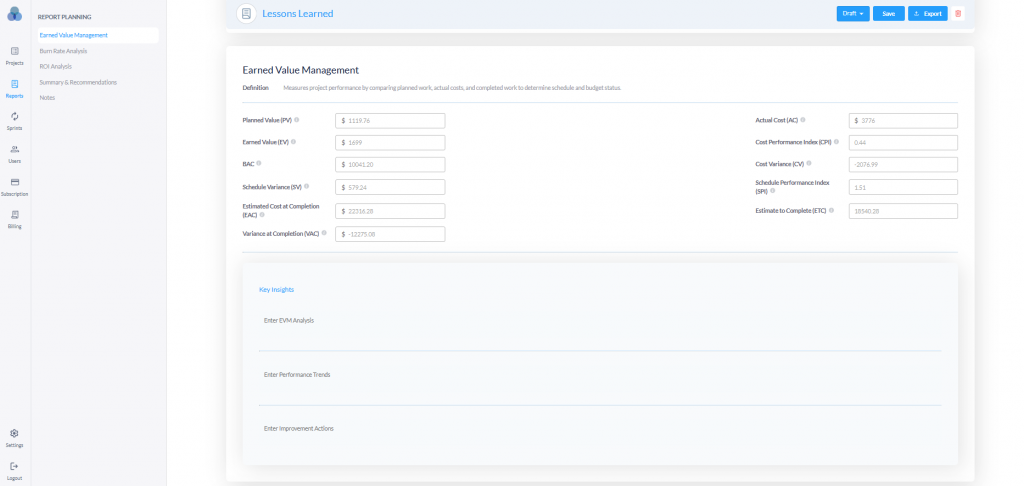The height and width of the screenshot is (486, 1024).
Task: Show info for Cost Performance Index
Action: (x=836, y=142)
